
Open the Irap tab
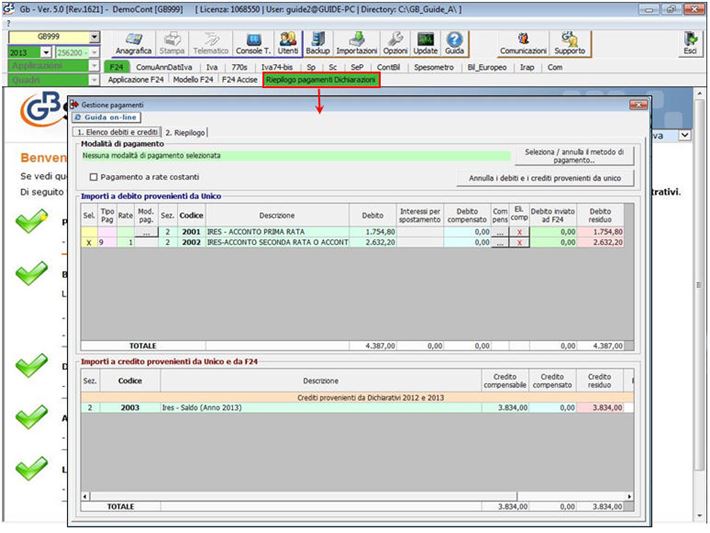527,67
